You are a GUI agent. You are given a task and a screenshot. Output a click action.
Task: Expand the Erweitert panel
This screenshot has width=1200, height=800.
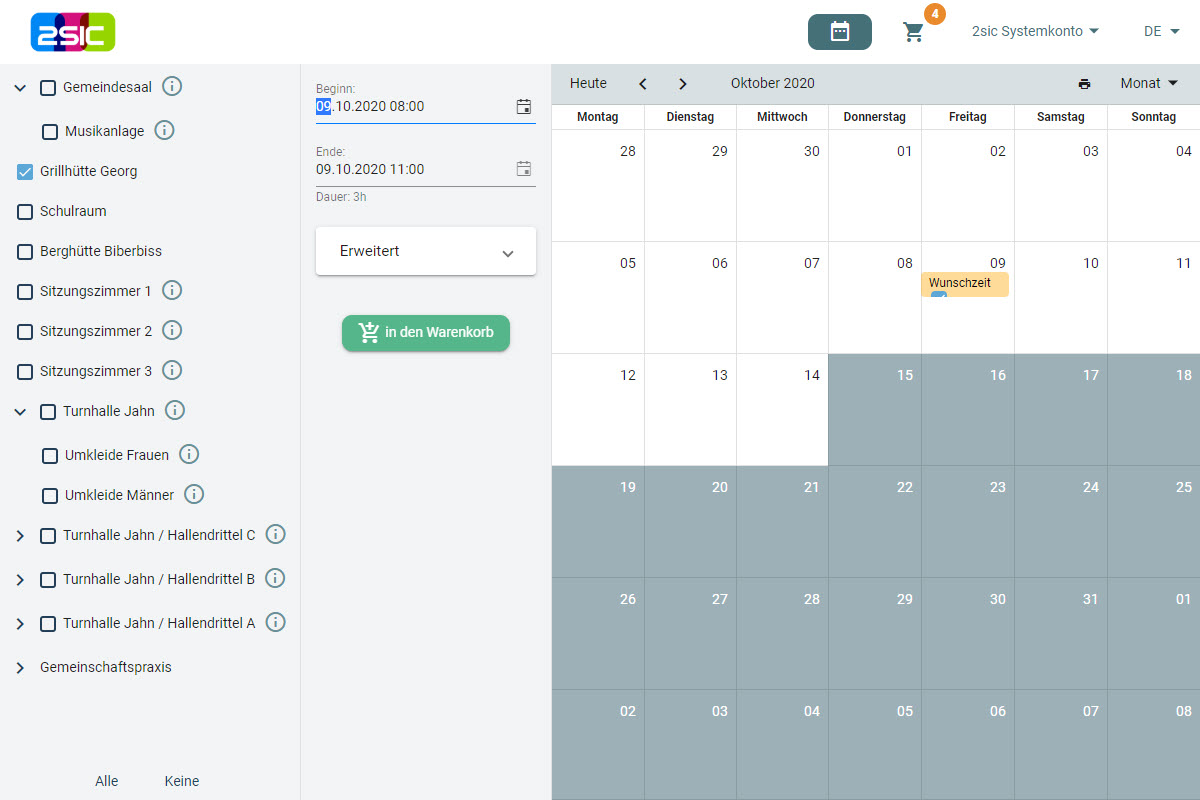[x=426, y=252]
